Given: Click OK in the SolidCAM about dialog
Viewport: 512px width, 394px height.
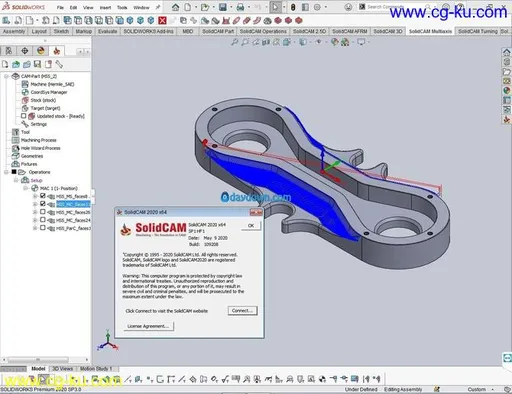Looking at the screenshot, I should pos(251,226).
